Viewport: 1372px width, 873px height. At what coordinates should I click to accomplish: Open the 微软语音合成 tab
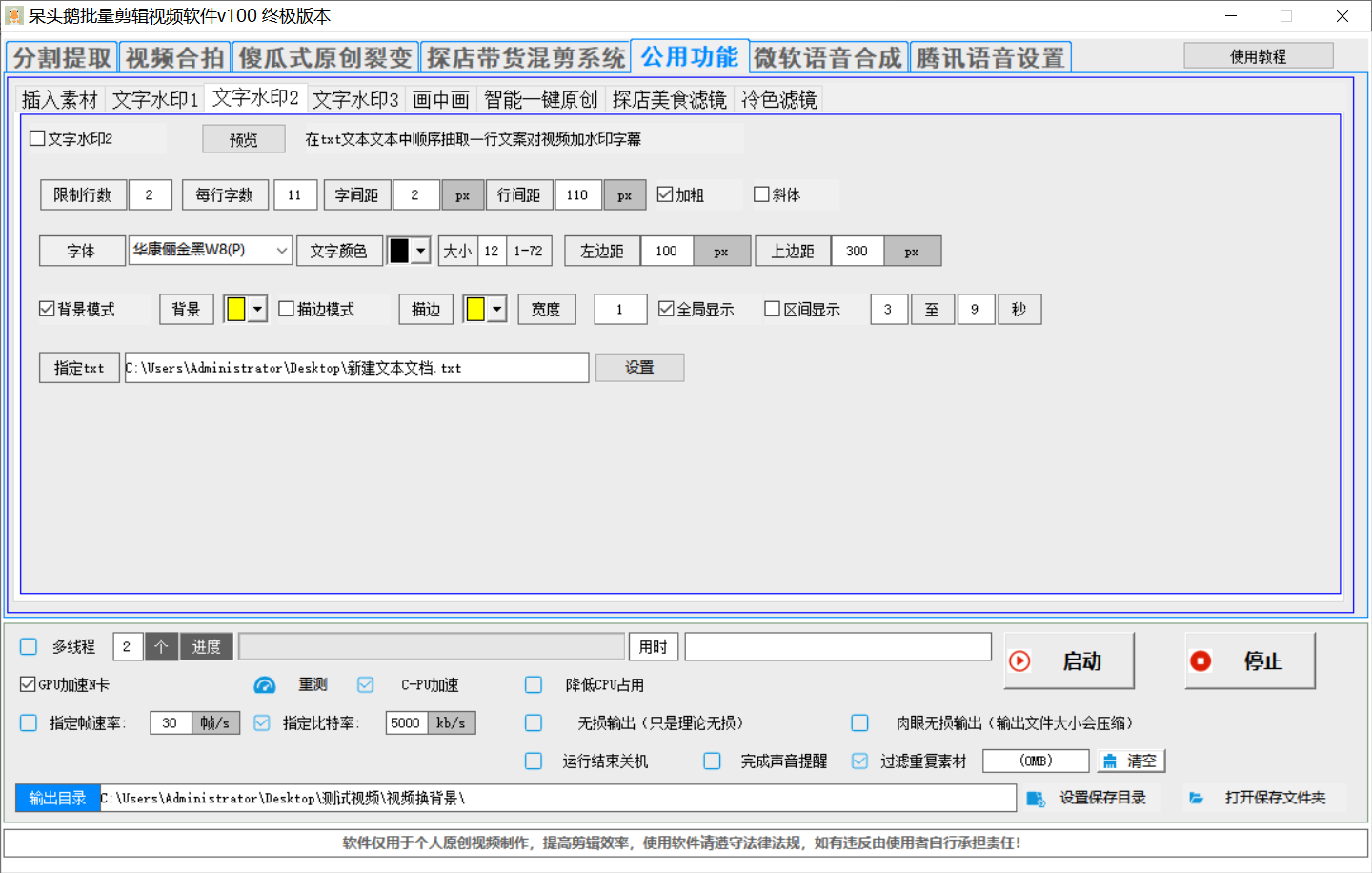(828, 58)
